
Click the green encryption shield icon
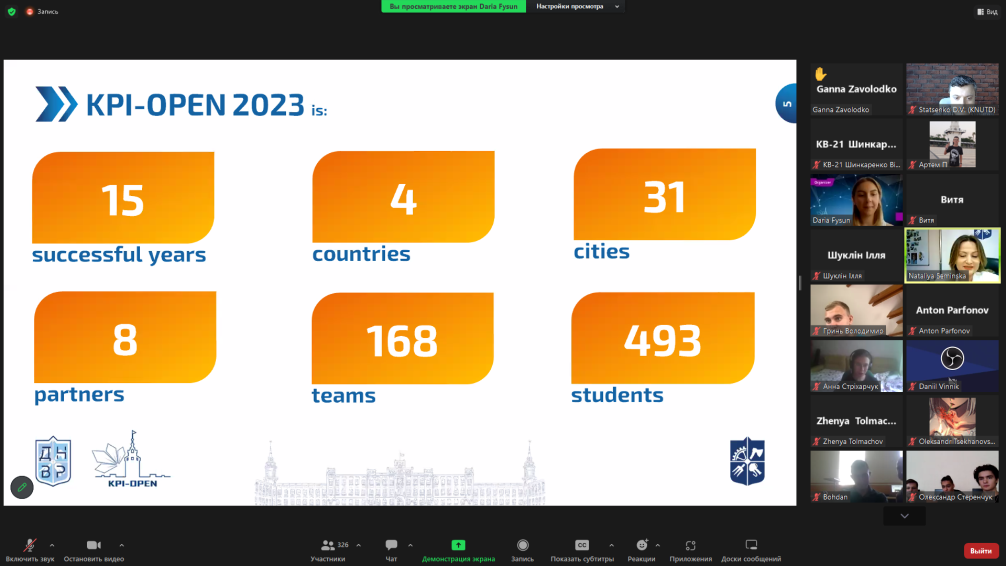(x=12, y=12)
